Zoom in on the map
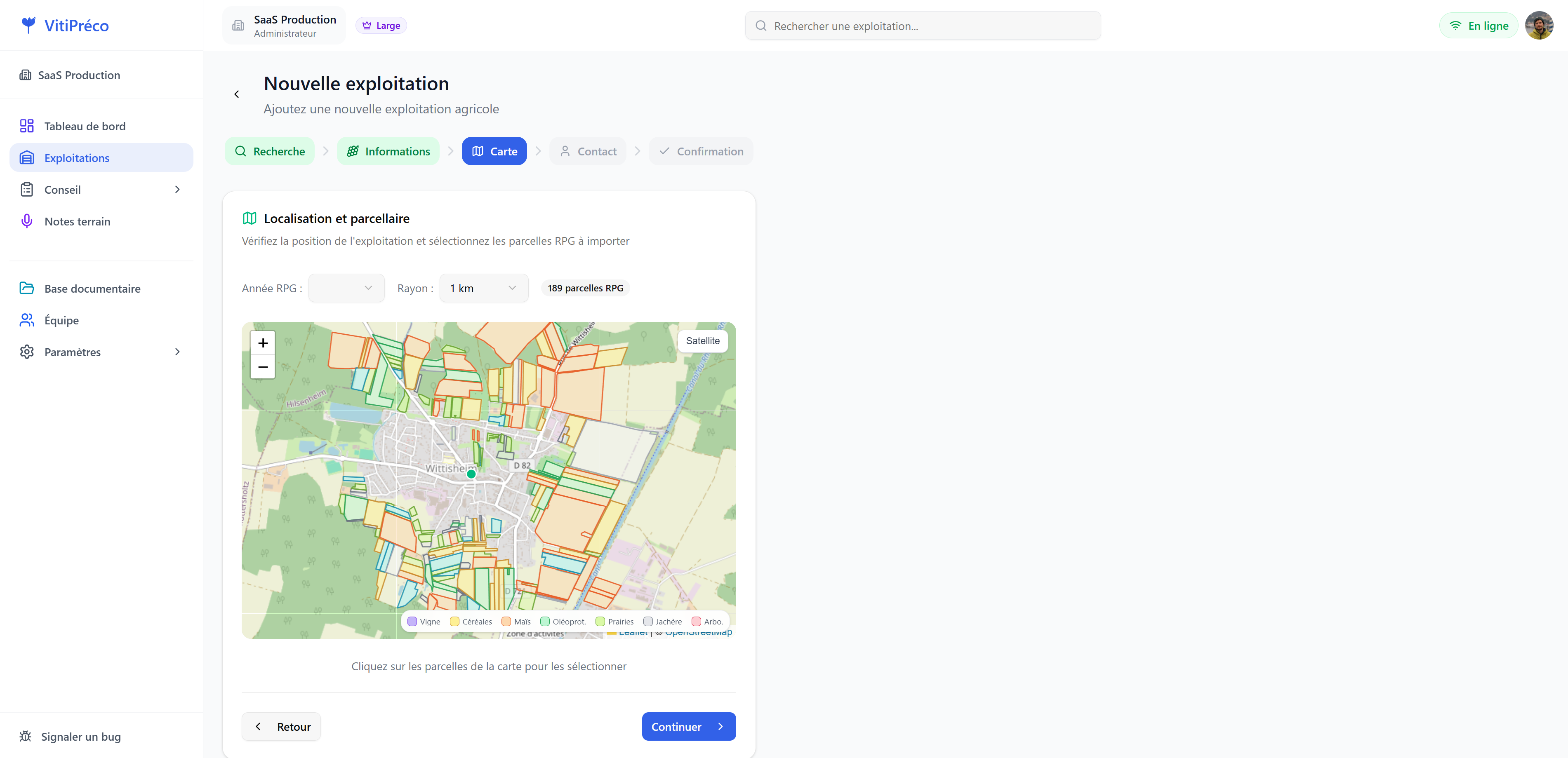1568x758 pixels. click(263, 343)
